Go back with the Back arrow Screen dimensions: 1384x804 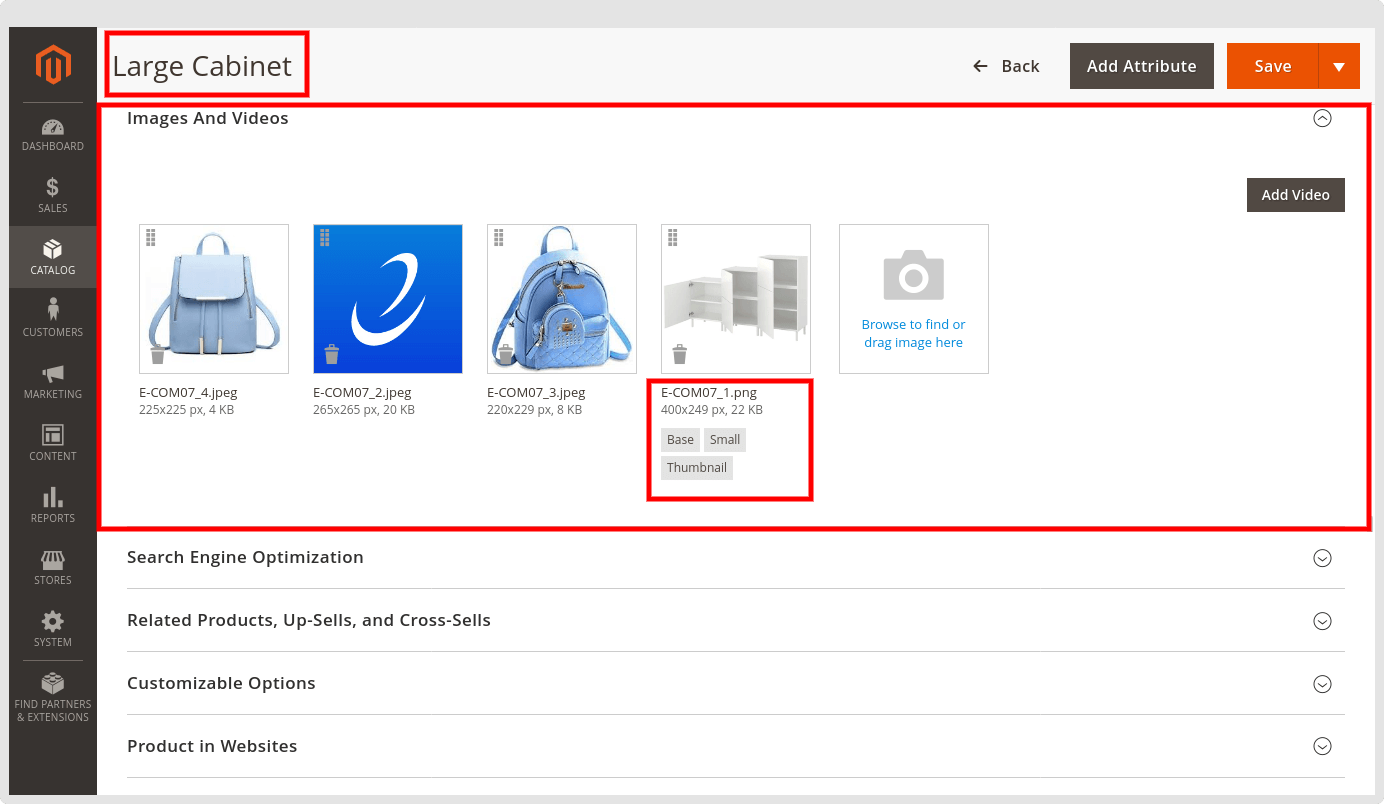coord(1006,66)
